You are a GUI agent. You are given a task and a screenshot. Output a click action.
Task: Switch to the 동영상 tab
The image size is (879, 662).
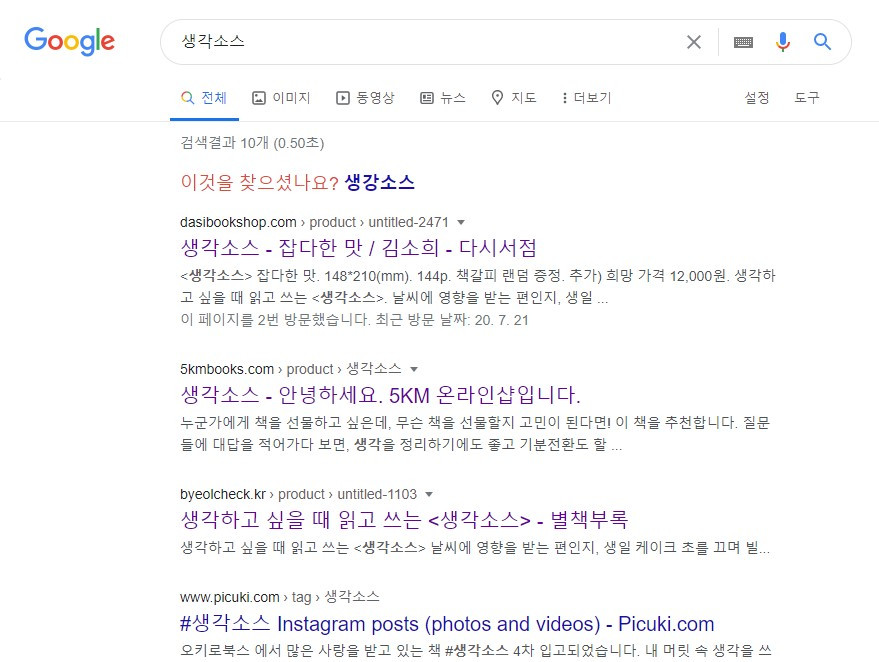point(366,98)
